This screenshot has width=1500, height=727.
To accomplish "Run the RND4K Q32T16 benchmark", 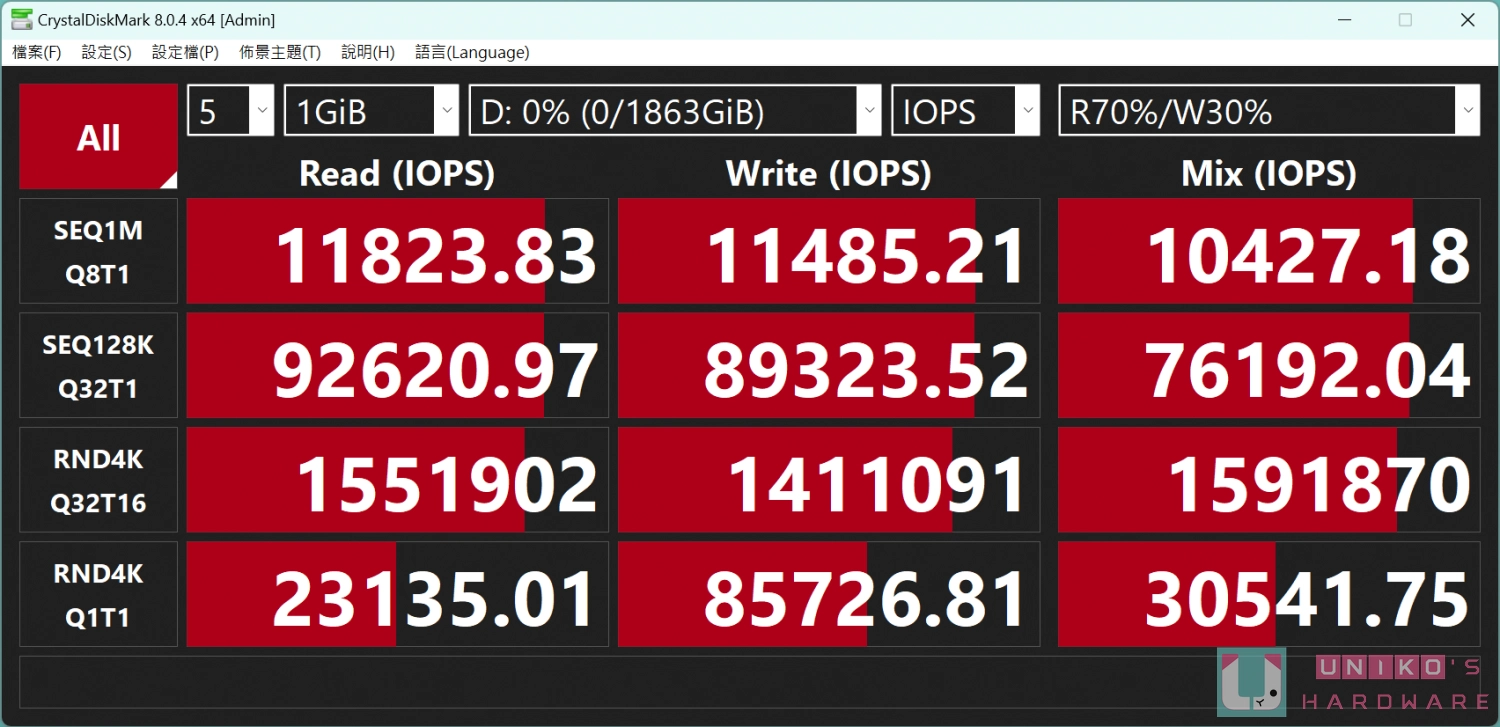I will [x=98, y=480].
